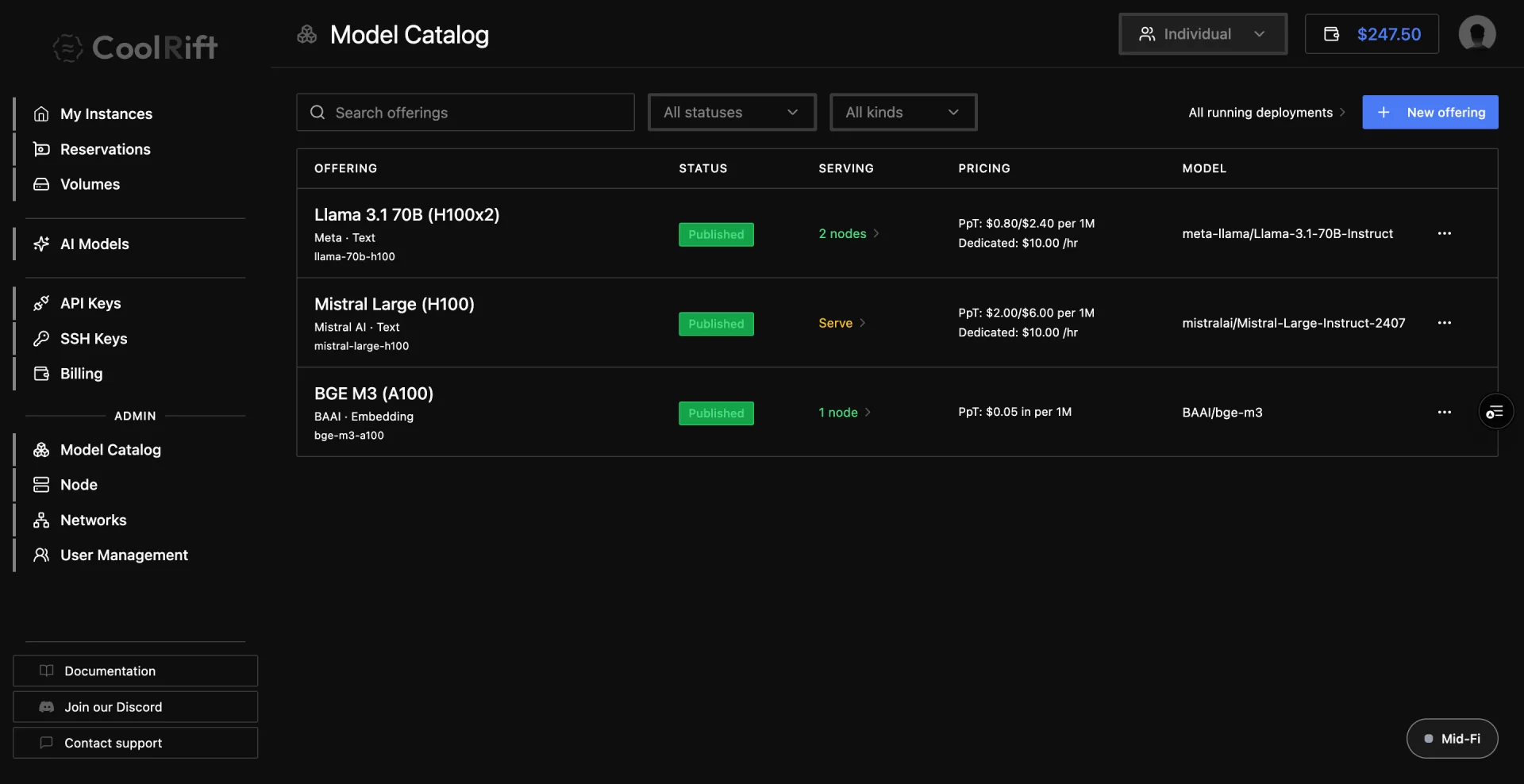This screenshot has width=1524, height=784.
Task: Click the search magnifier icon
Action: point(317,112)
